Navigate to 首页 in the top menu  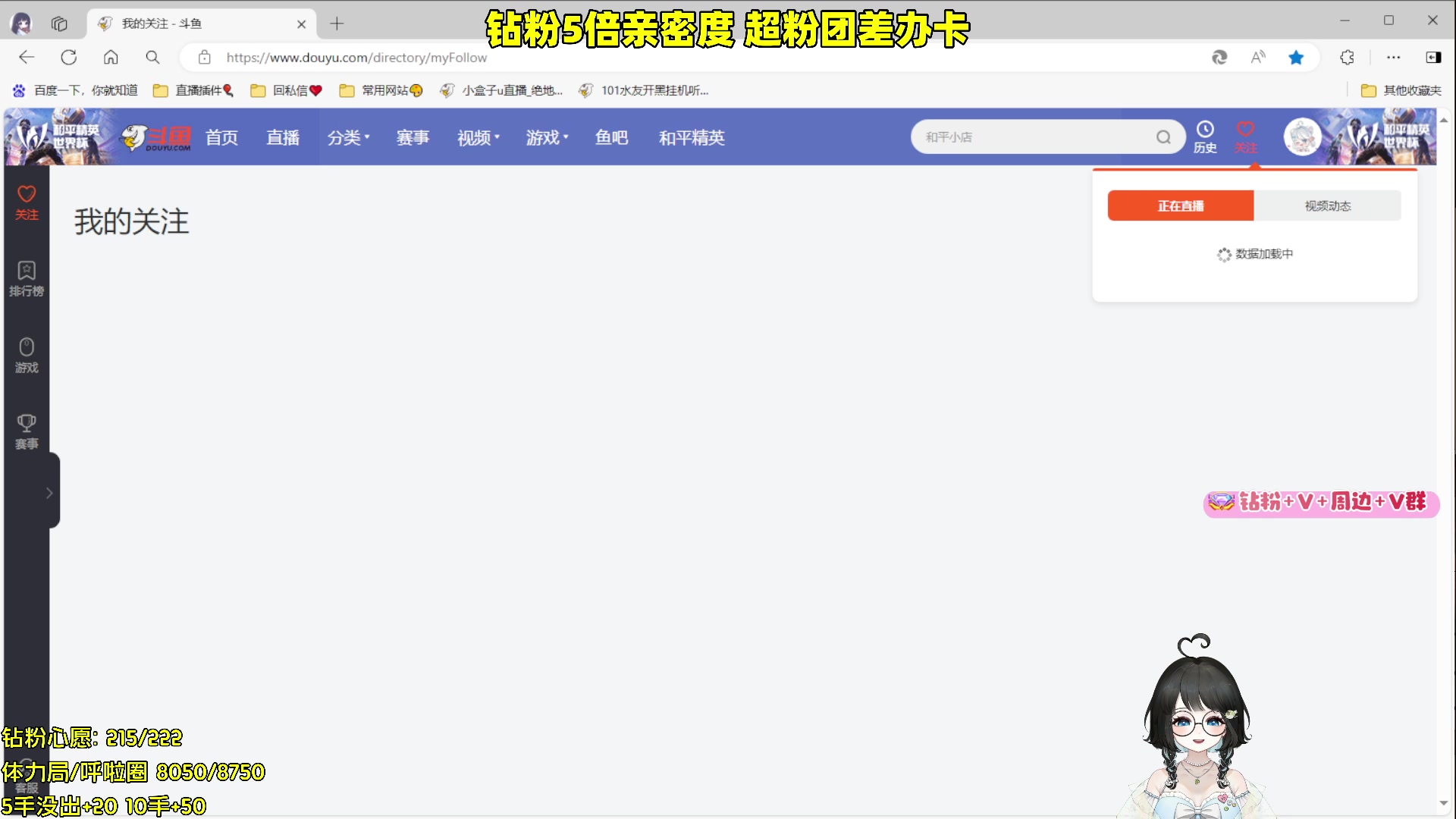coord(221,137)
